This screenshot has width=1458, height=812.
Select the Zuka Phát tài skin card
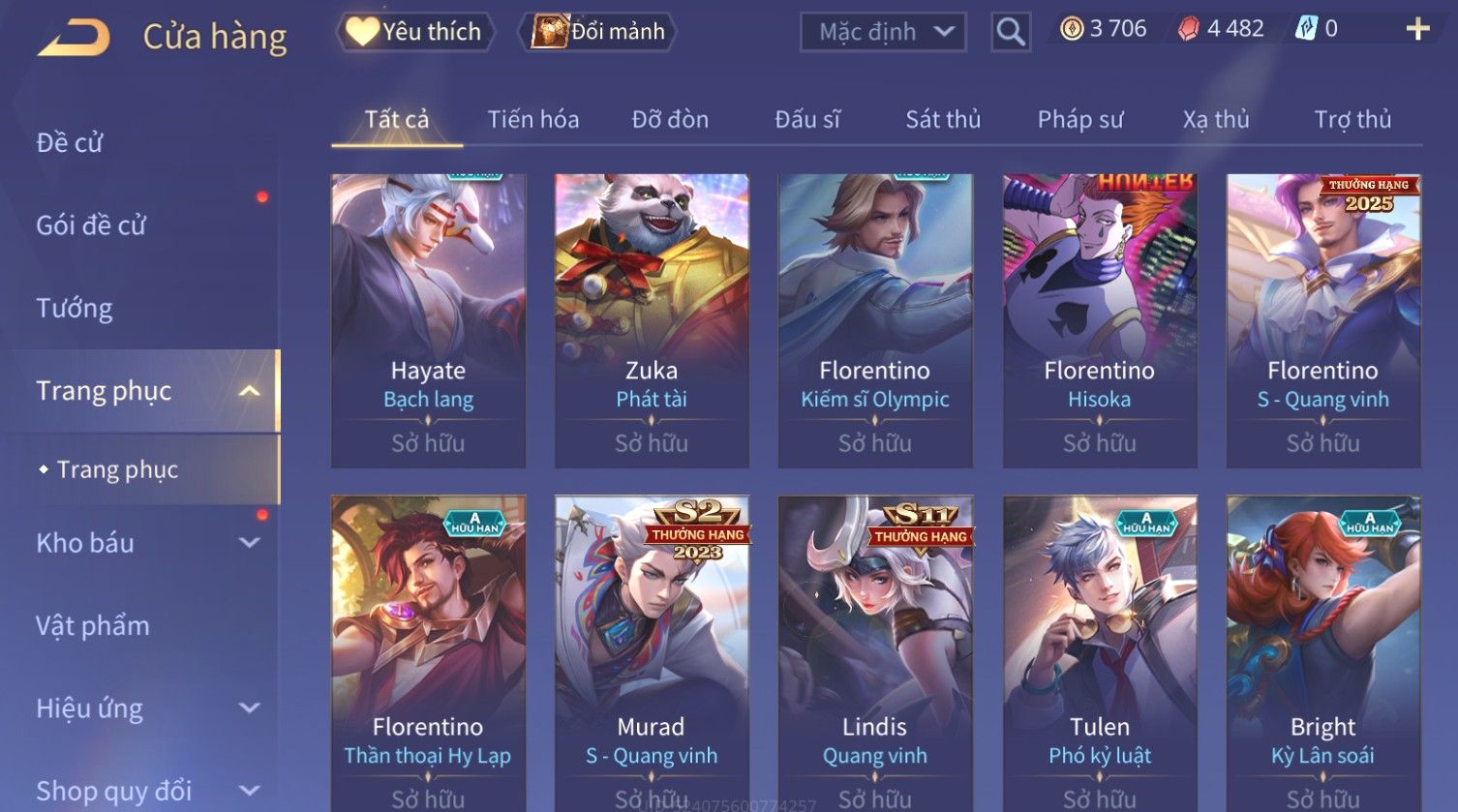[x=652, y=321]
